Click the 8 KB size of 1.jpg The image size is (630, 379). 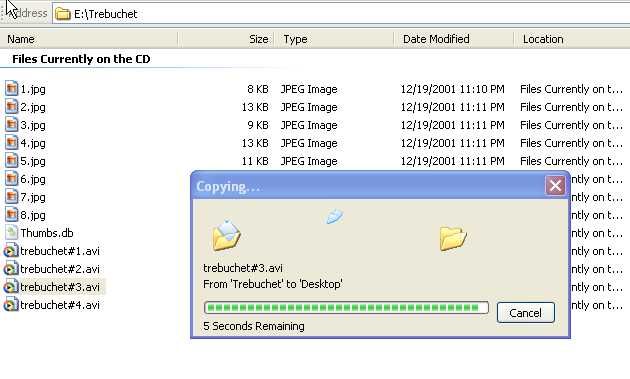click(258, 89)
